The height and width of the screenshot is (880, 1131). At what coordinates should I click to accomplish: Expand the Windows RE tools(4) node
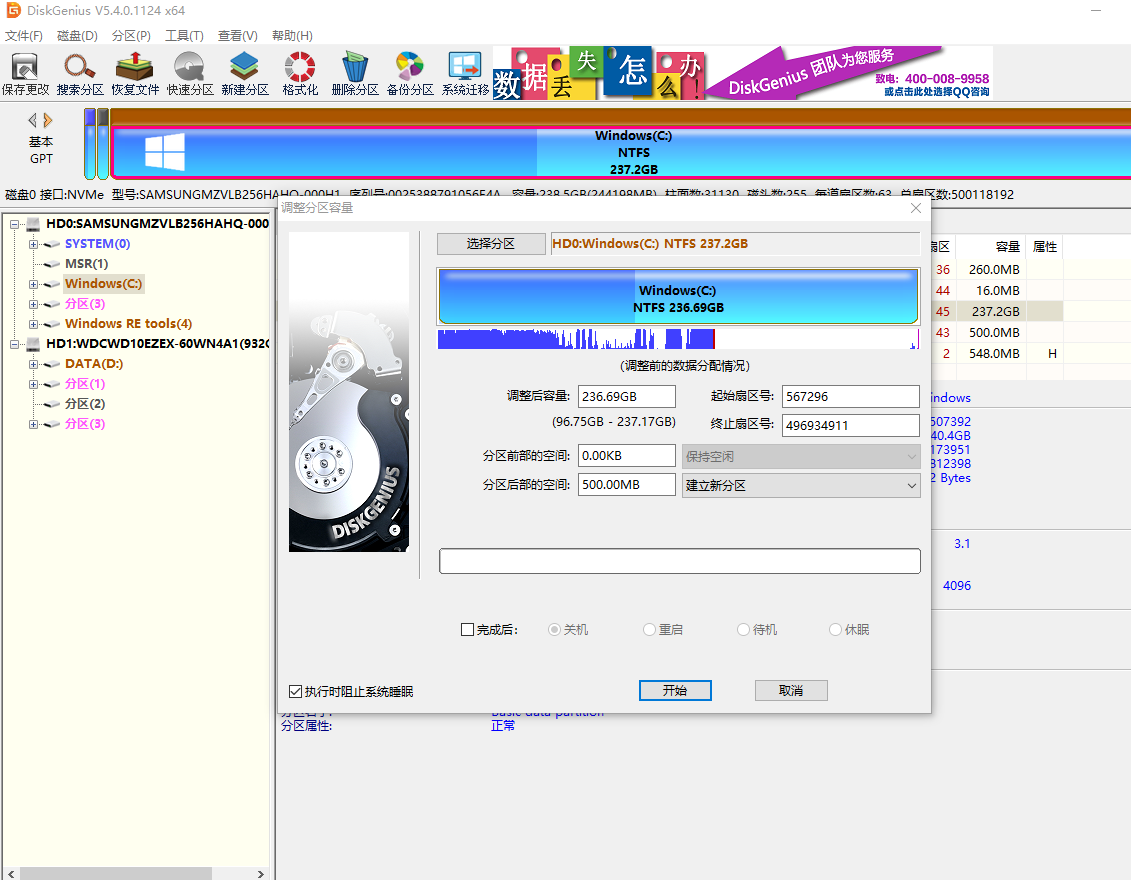33,325
